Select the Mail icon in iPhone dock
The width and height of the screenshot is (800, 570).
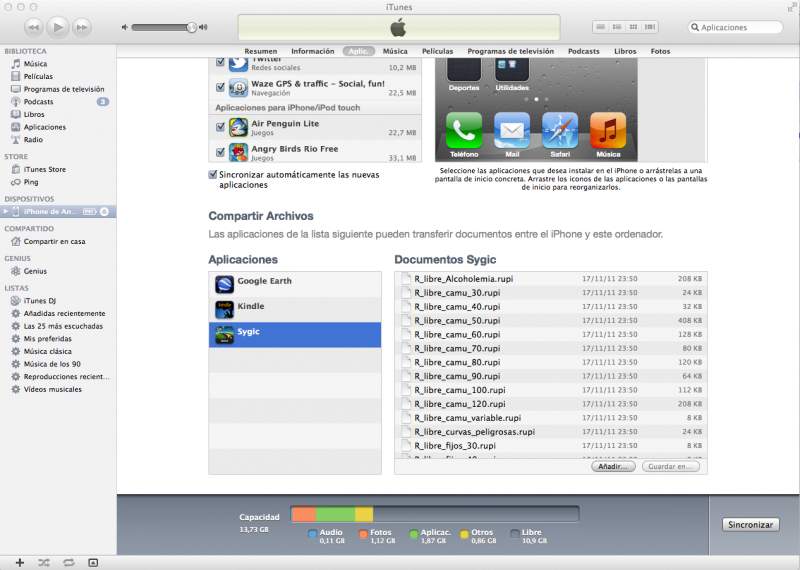512,130
